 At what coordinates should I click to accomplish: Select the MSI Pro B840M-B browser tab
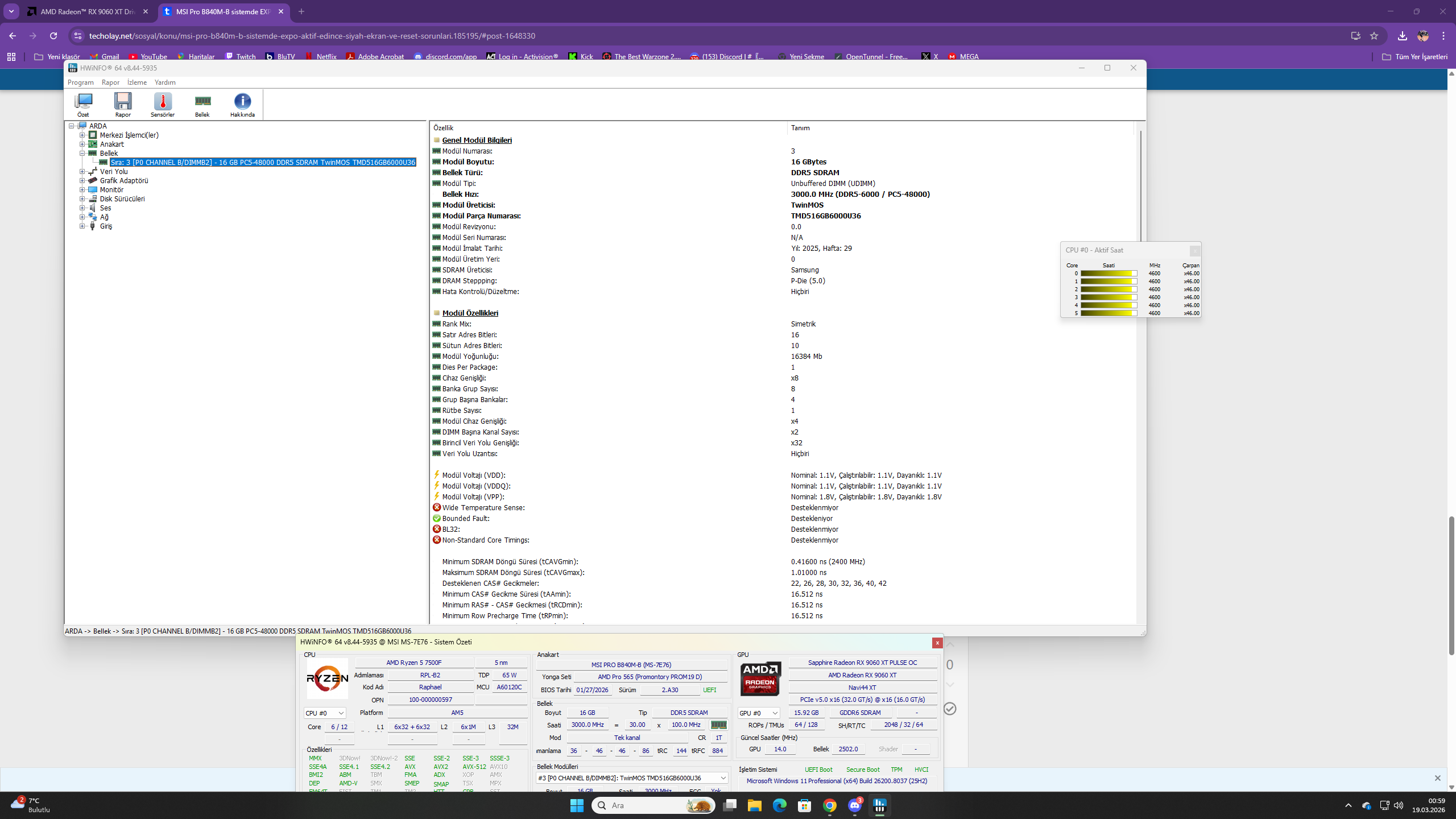(x=223, y=11)
